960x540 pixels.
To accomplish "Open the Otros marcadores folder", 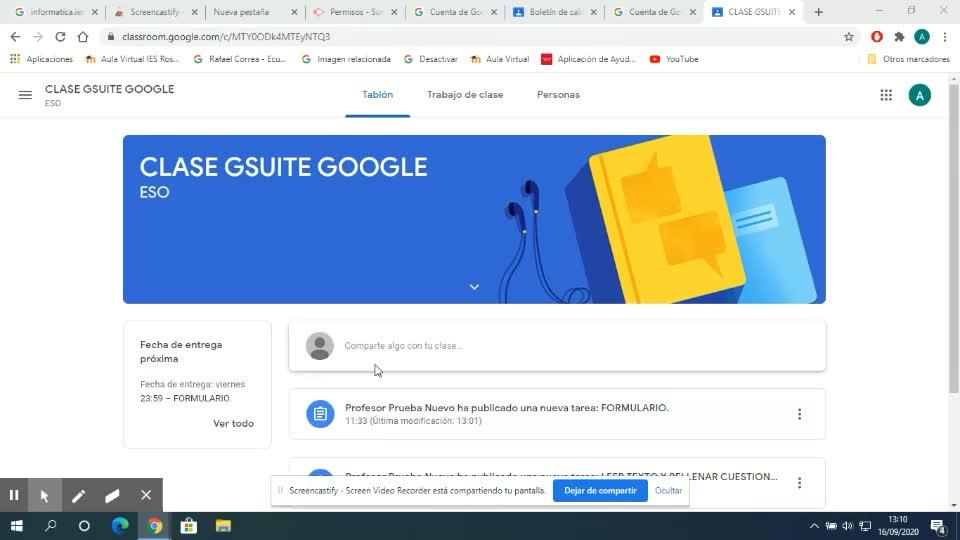I will coord(909,59).
